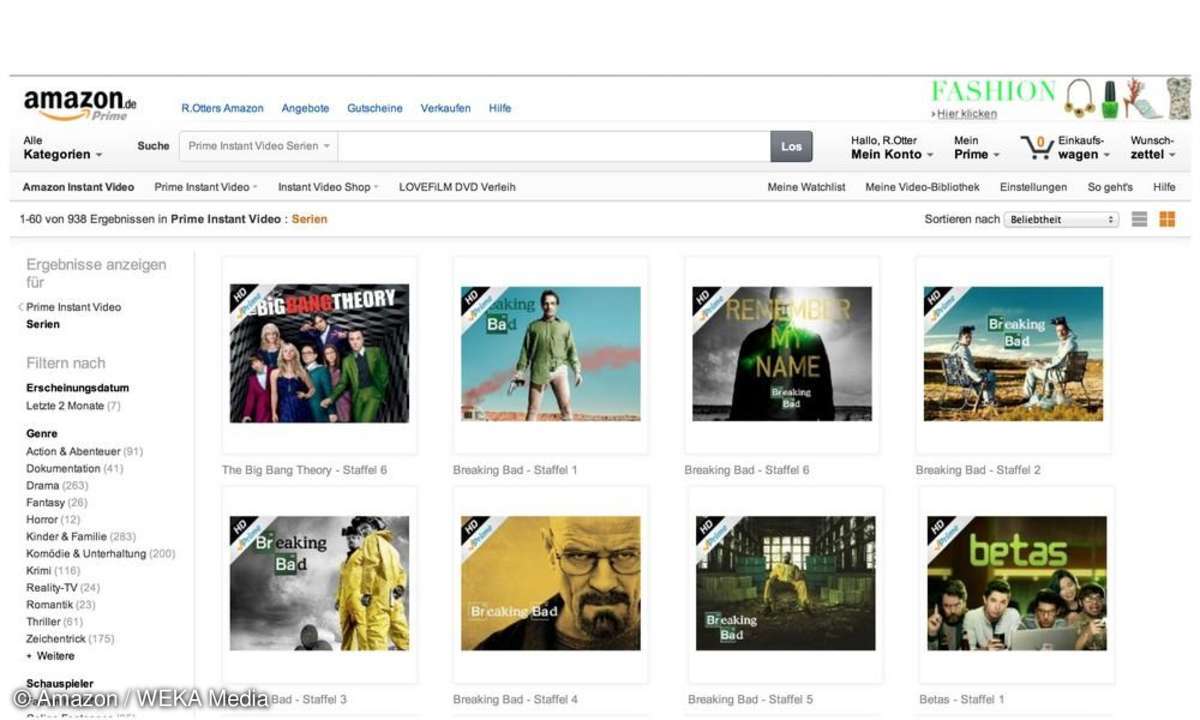Open Breaking Bad Staffel 4 cover image
Image resolution: width=1200 pixels, height=720 pixels.
(551, 583)
